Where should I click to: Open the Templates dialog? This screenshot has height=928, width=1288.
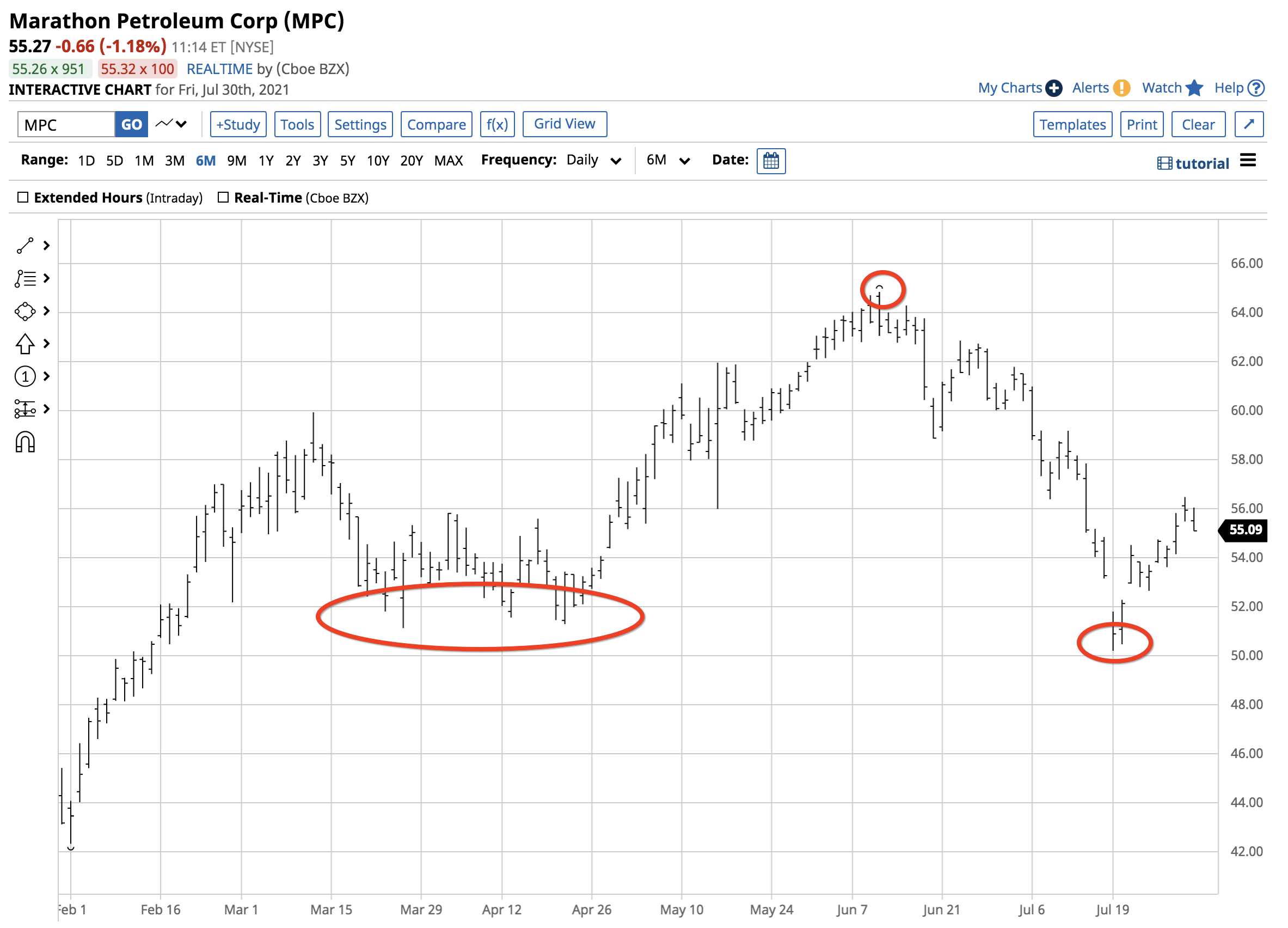[x=1072, y=124]
